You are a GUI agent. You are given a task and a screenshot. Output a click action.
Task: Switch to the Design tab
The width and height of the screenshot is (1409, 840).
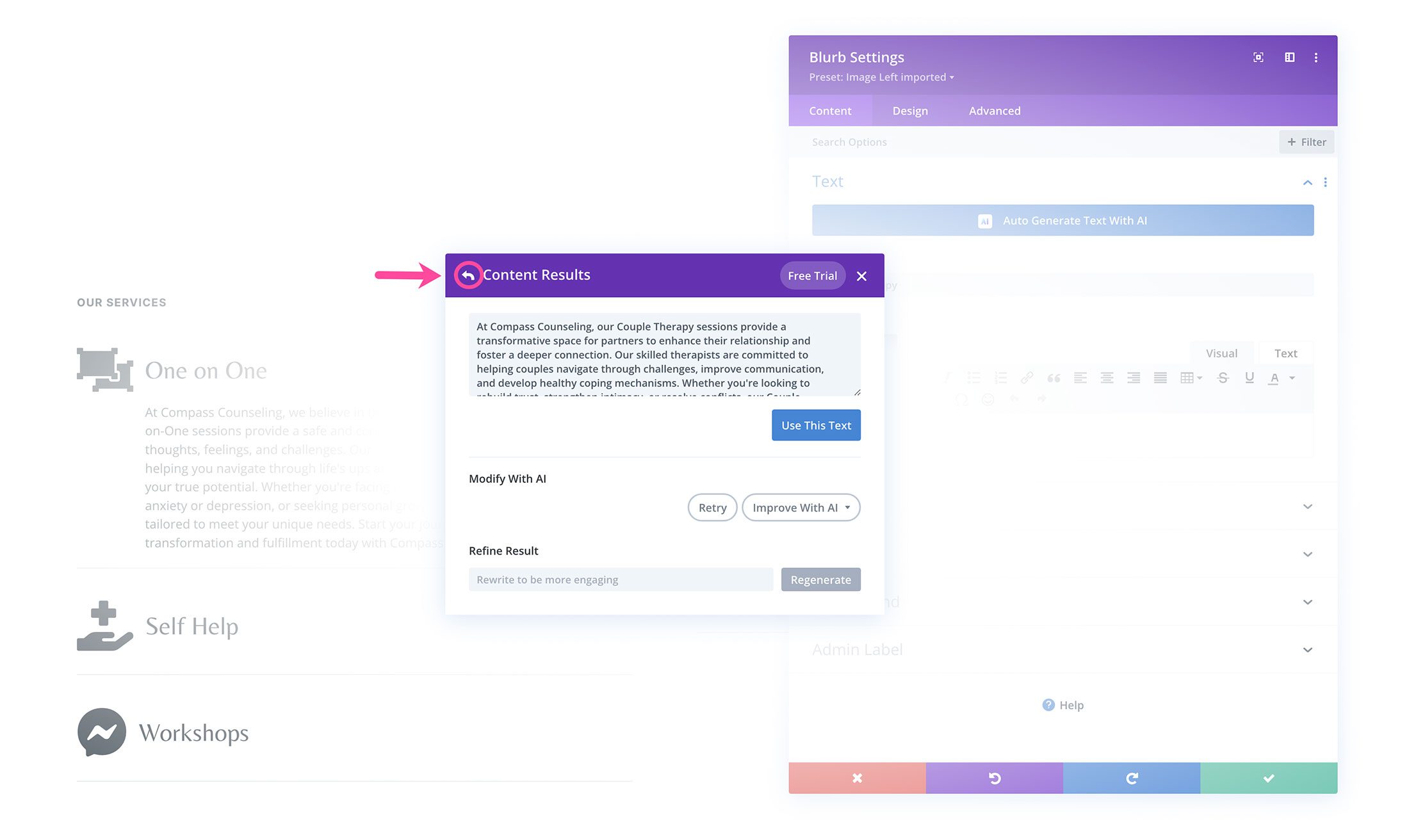pos(910,110)
